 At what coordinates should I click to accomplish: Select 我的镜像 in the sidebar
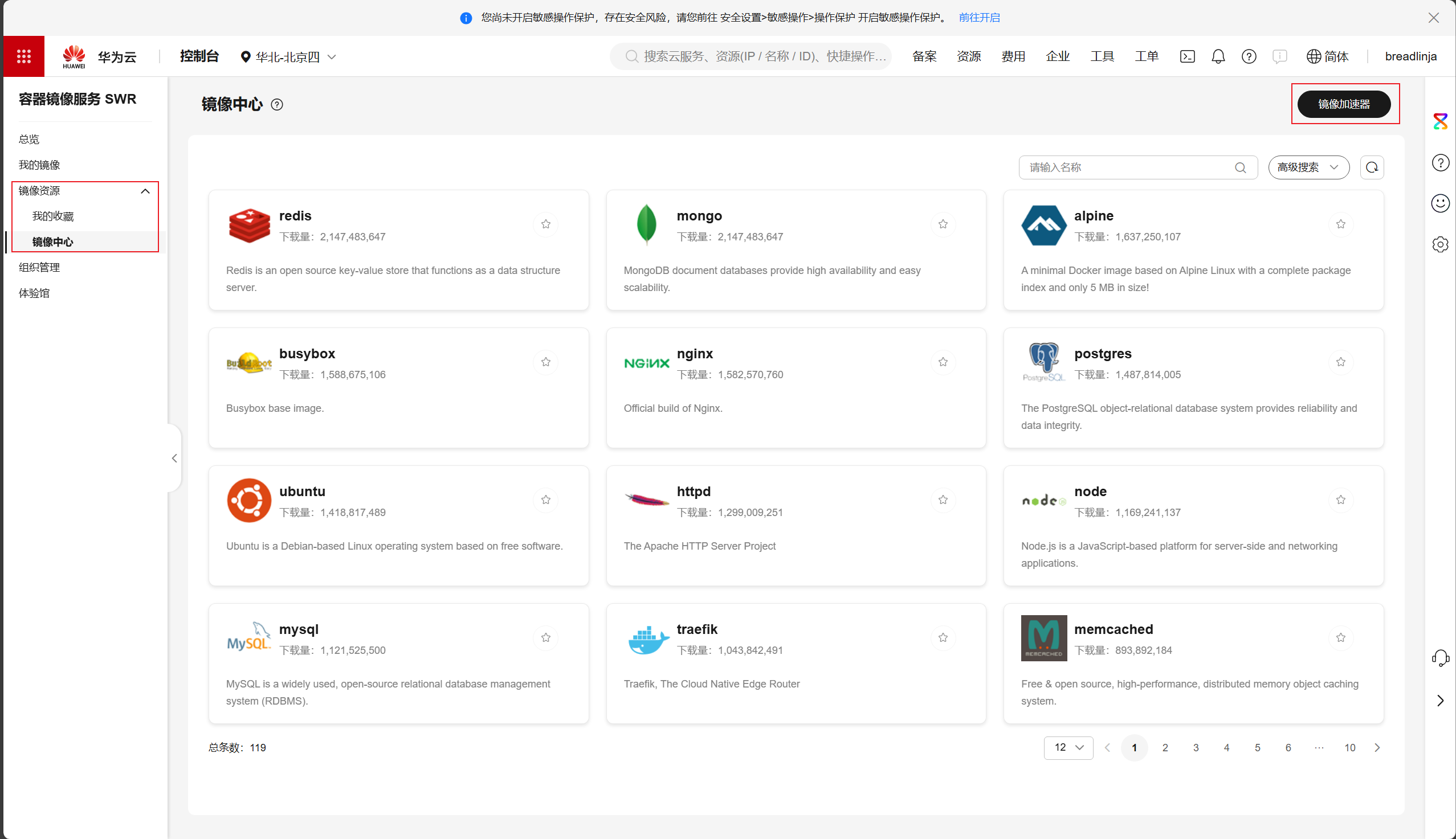pyautogui.click(x=39, y=165)
